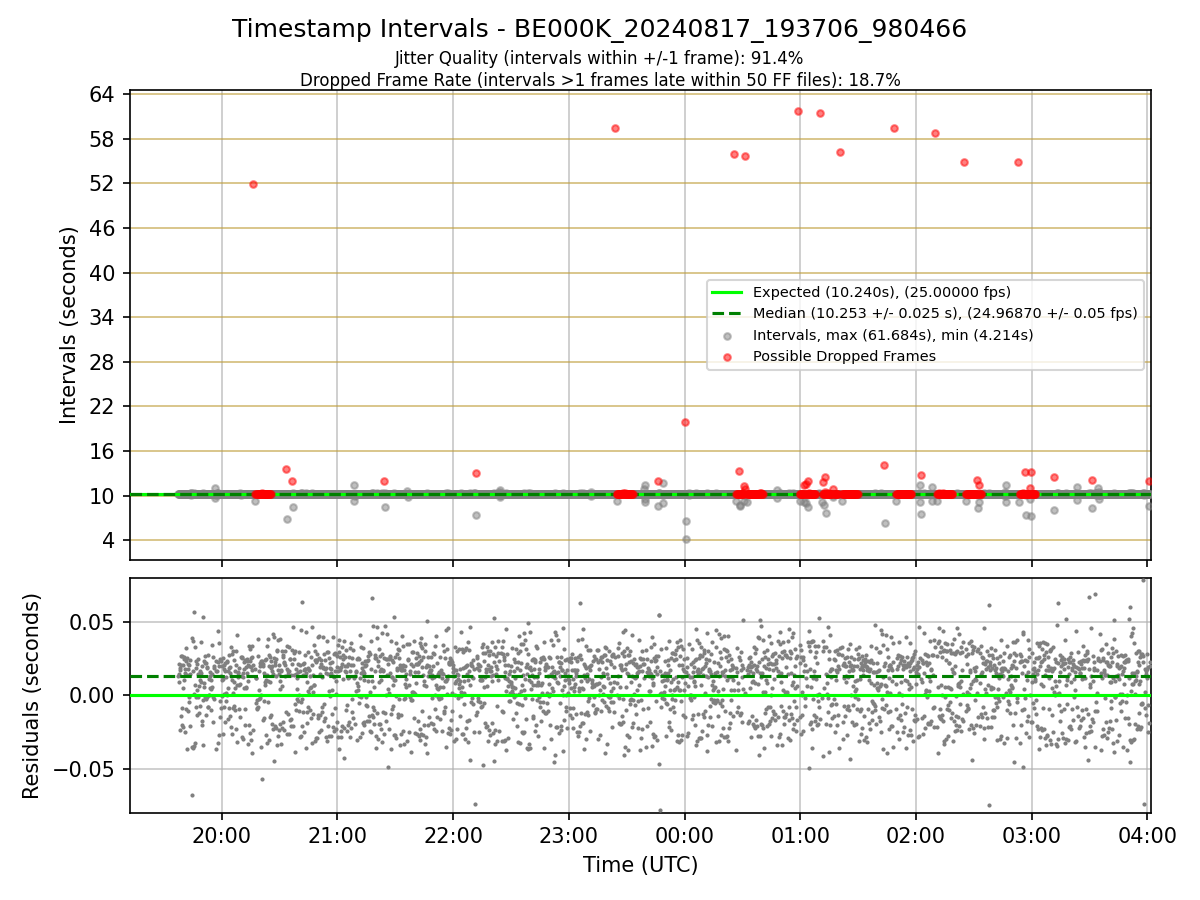Click the plot title "Timestamp Intervals - BE000K_20240817_193706_980466"
The image size is (1200, 900).
(x=599, y=29)
